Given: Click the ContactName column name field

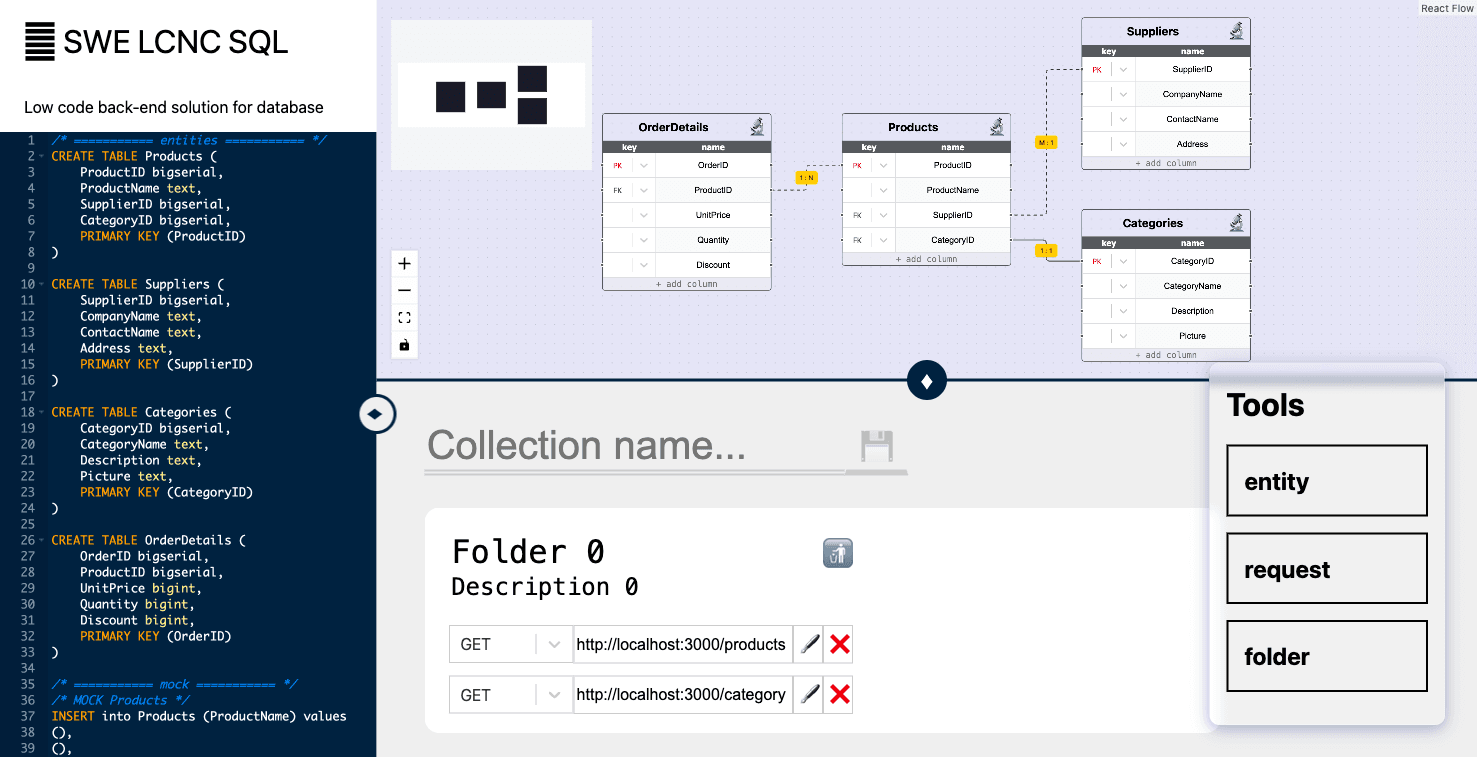Looking at the screenshot, I should click(1193, 119).
